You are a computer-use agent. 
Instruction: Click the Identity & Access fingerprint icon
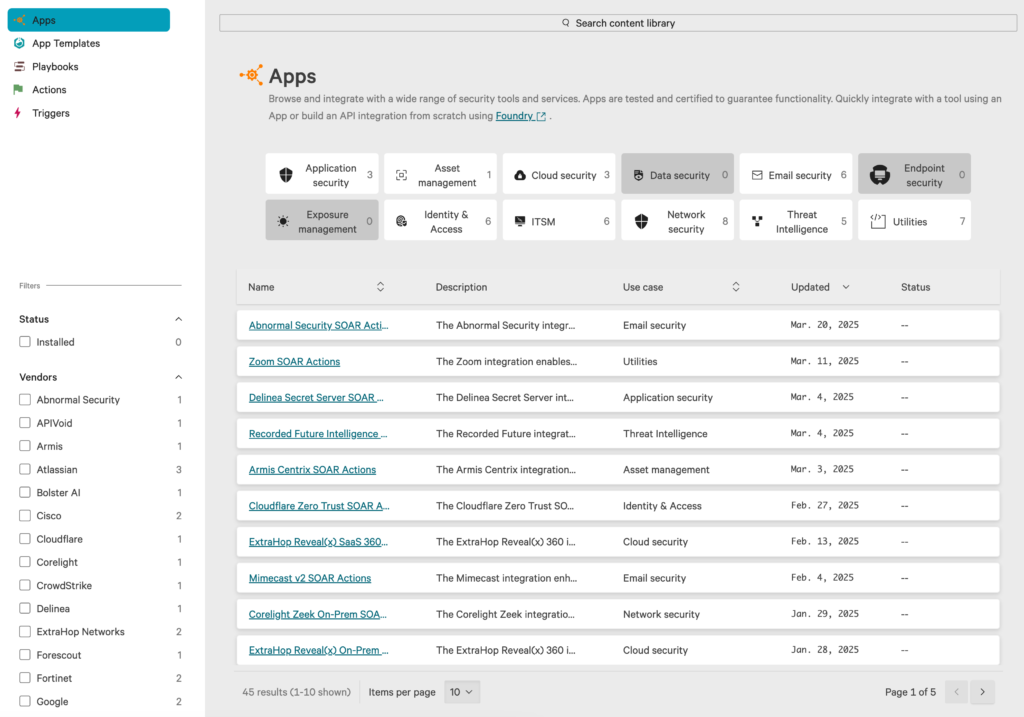coord(402,221)
